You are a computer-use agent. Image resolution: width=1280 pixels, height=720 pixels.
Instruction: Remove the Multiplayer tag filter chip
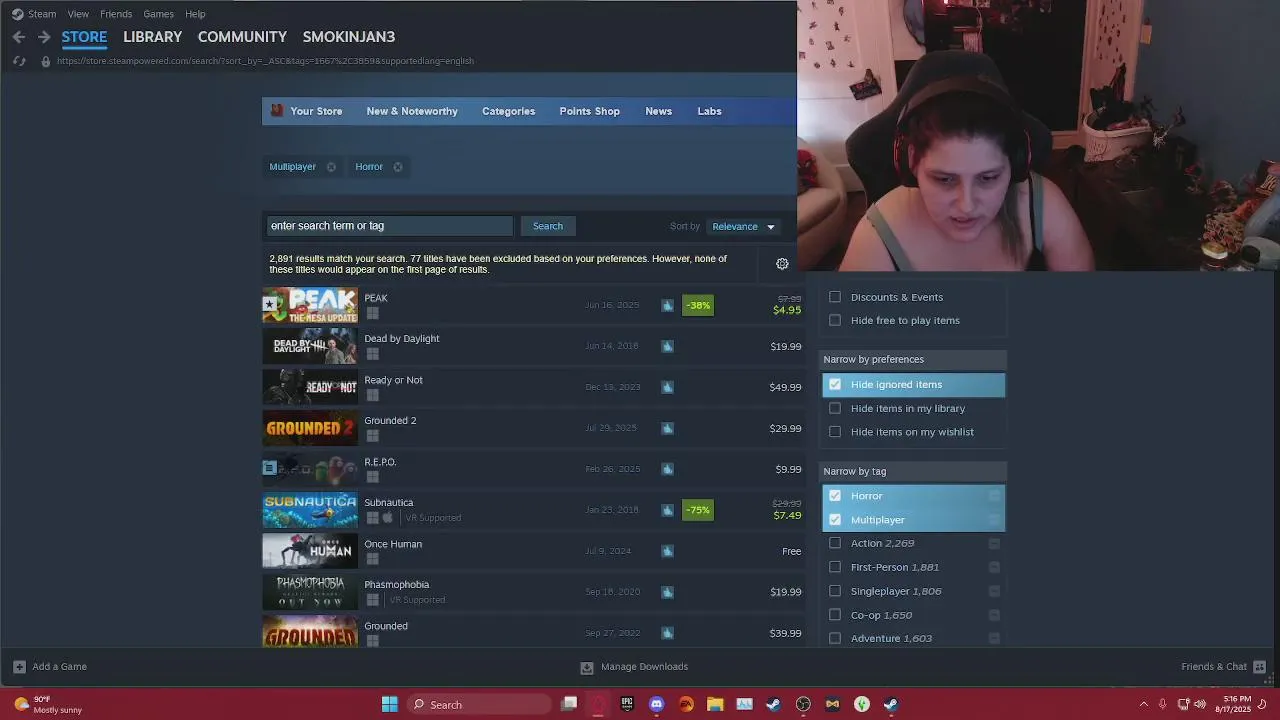(x=331, y=167)
